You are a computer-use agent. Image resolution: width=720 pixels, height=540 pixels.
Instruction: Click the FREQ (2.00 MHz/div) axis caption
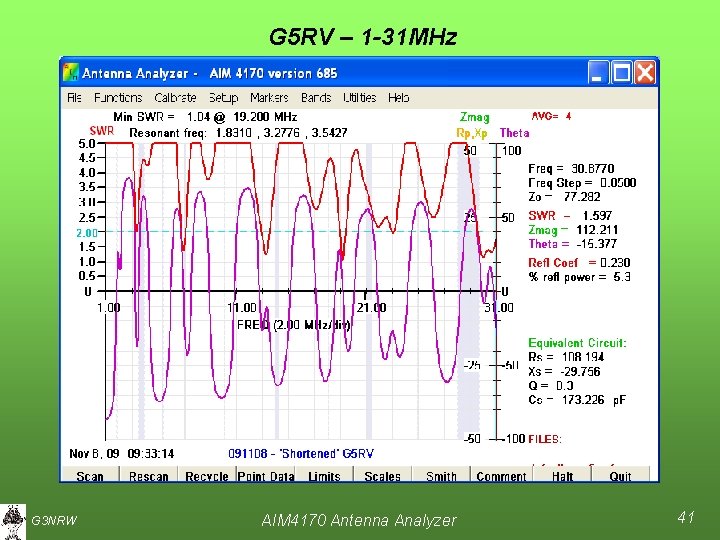pyautogui.click(x=293, y=325)
